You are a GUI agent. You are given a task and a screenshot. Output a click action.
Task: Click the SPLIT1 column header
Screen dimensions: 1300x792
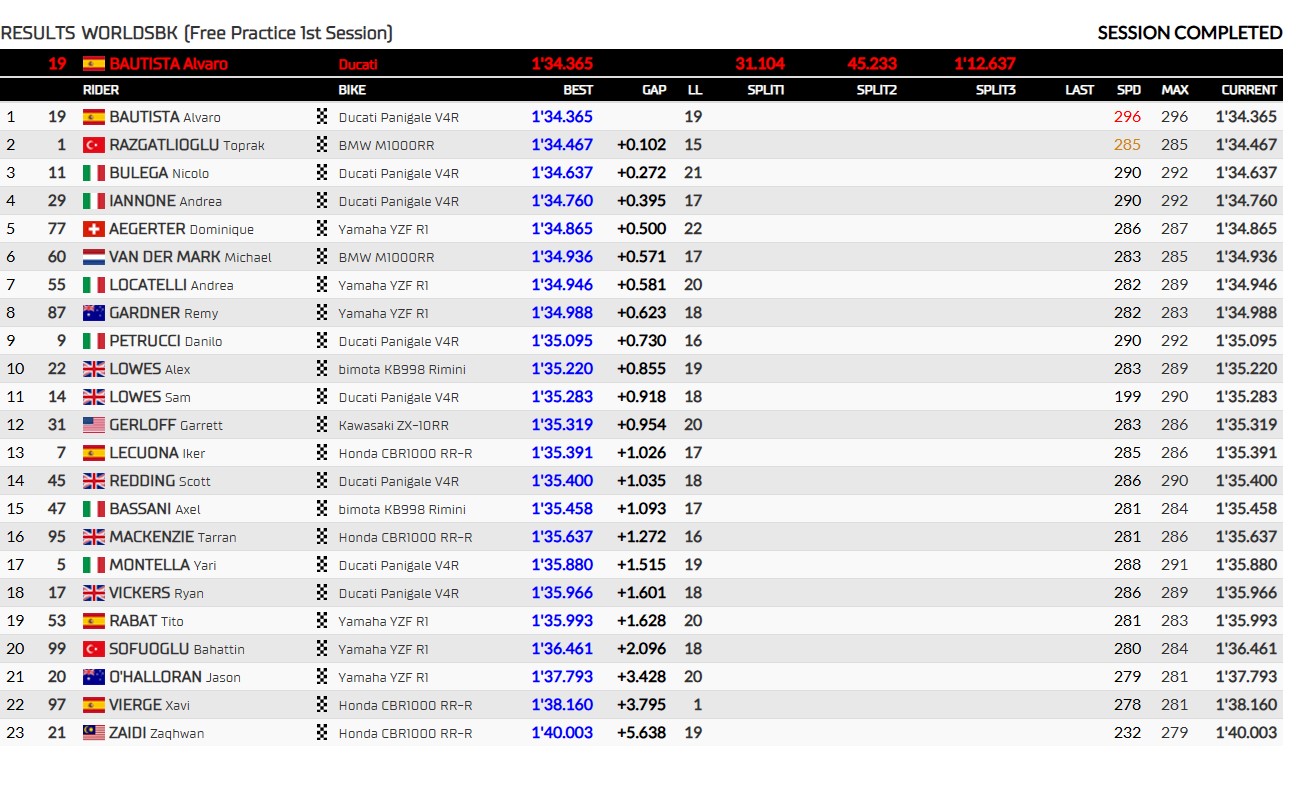(x=766, y=90)
